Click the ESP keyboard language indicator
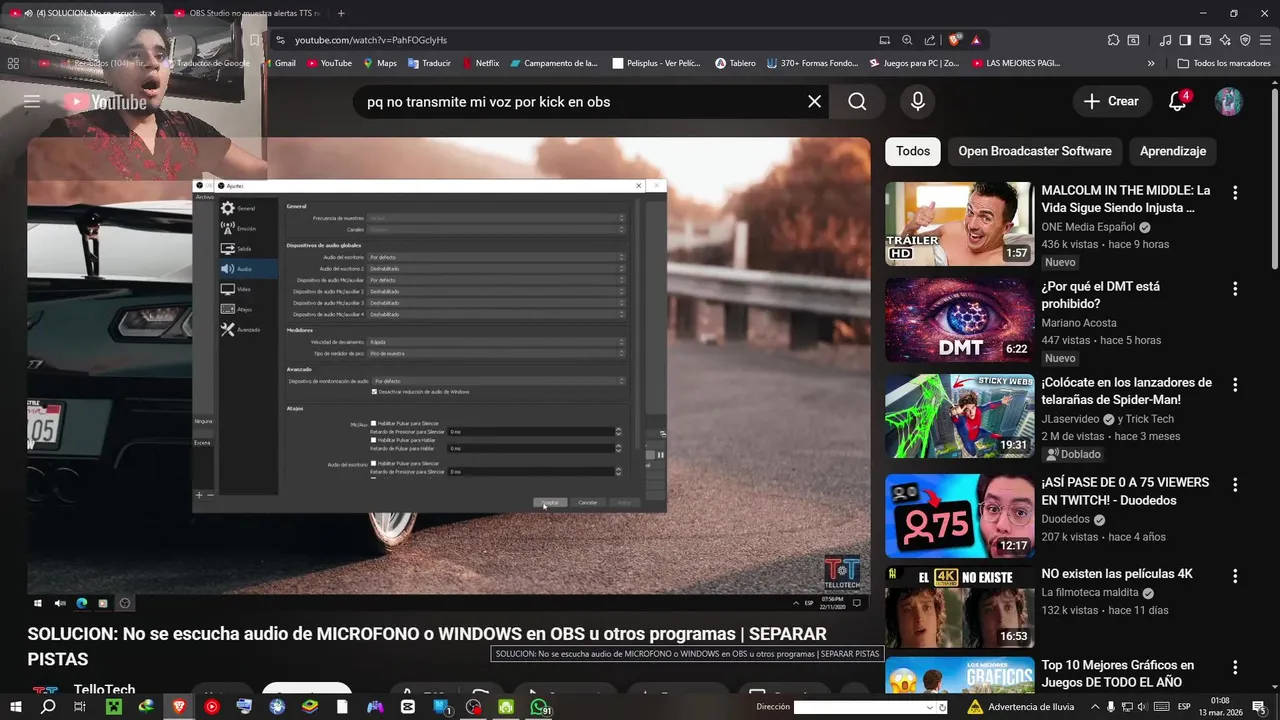Screen dimensions: 1280x720 click(x=1184, y=707)
